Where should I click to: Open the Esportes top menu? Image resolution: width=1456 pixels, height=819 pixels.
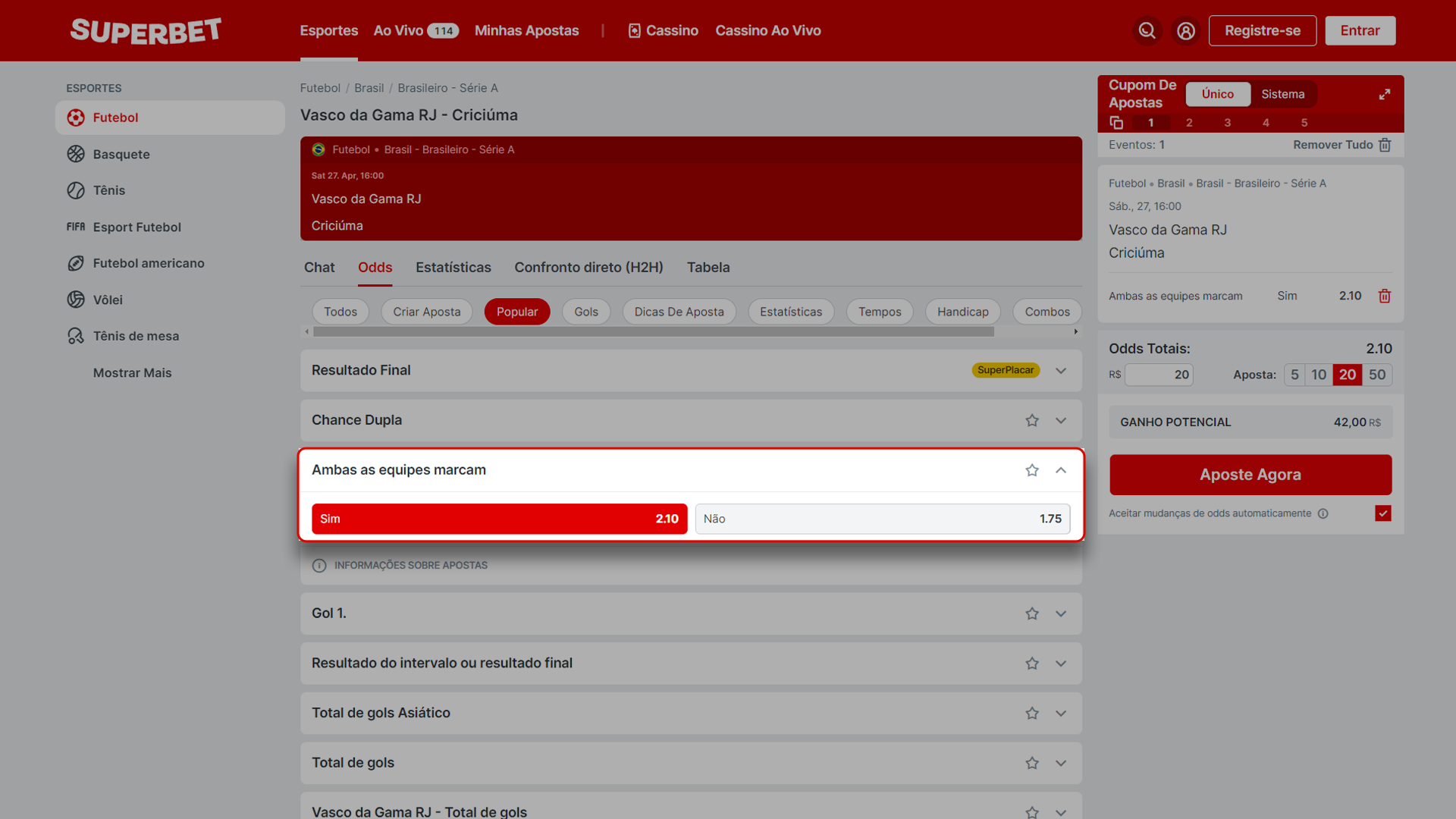329,30
